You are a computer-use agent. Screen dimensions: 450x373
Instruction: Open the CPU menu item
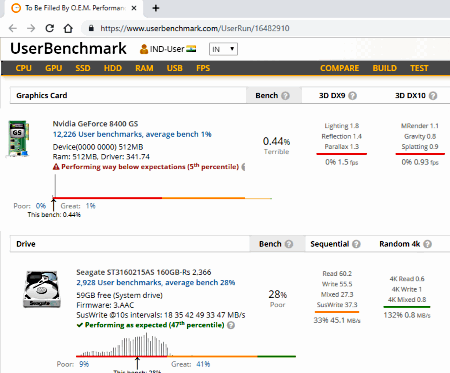coord(24,68)
